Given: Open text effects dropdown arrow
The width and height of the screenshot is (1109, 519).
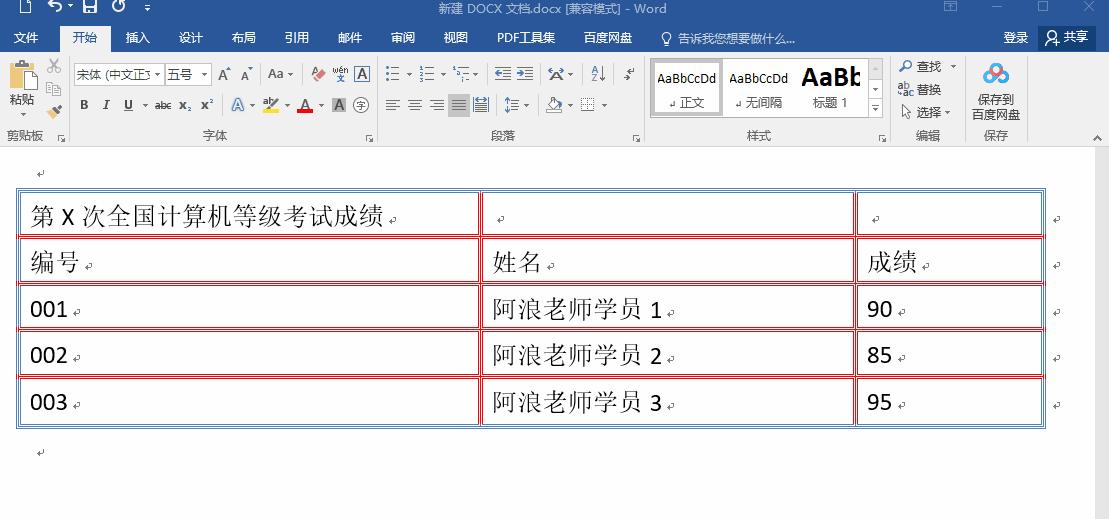Looking at the screenshot, I should [x=252, y=105].
